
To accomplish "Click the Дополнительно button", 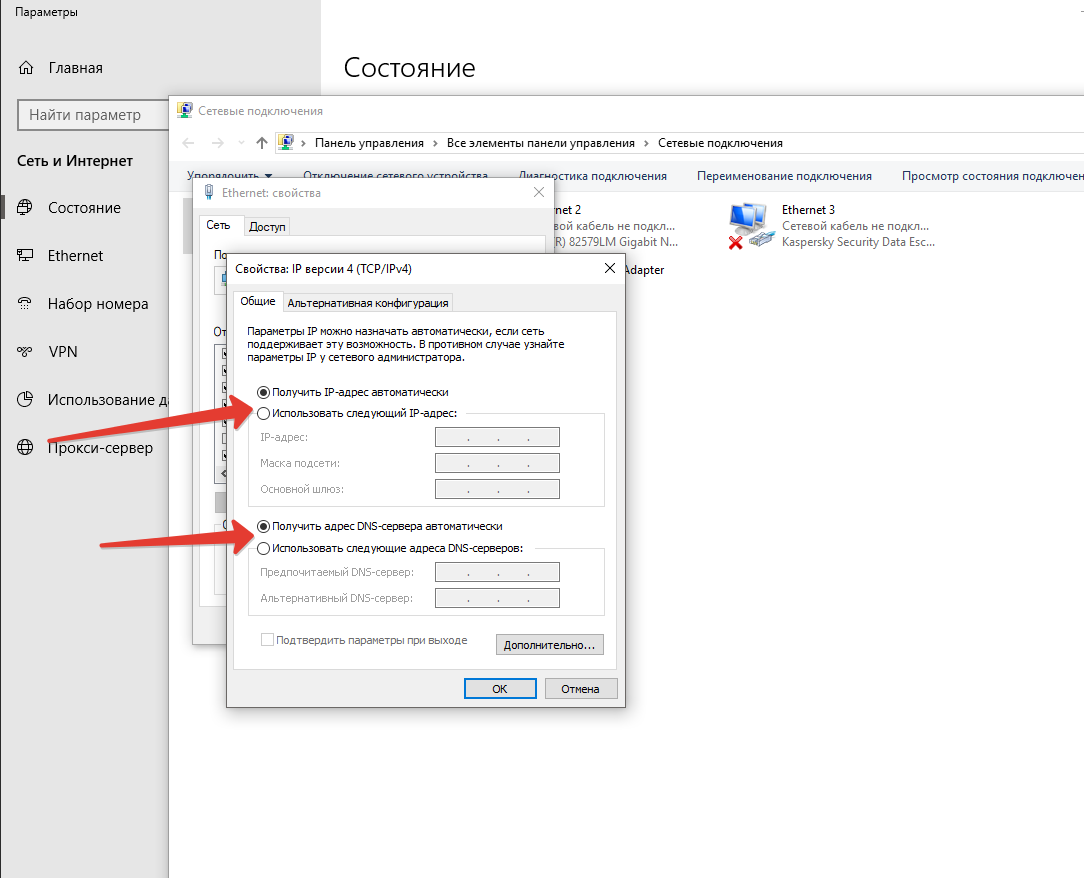I will 550,644.
